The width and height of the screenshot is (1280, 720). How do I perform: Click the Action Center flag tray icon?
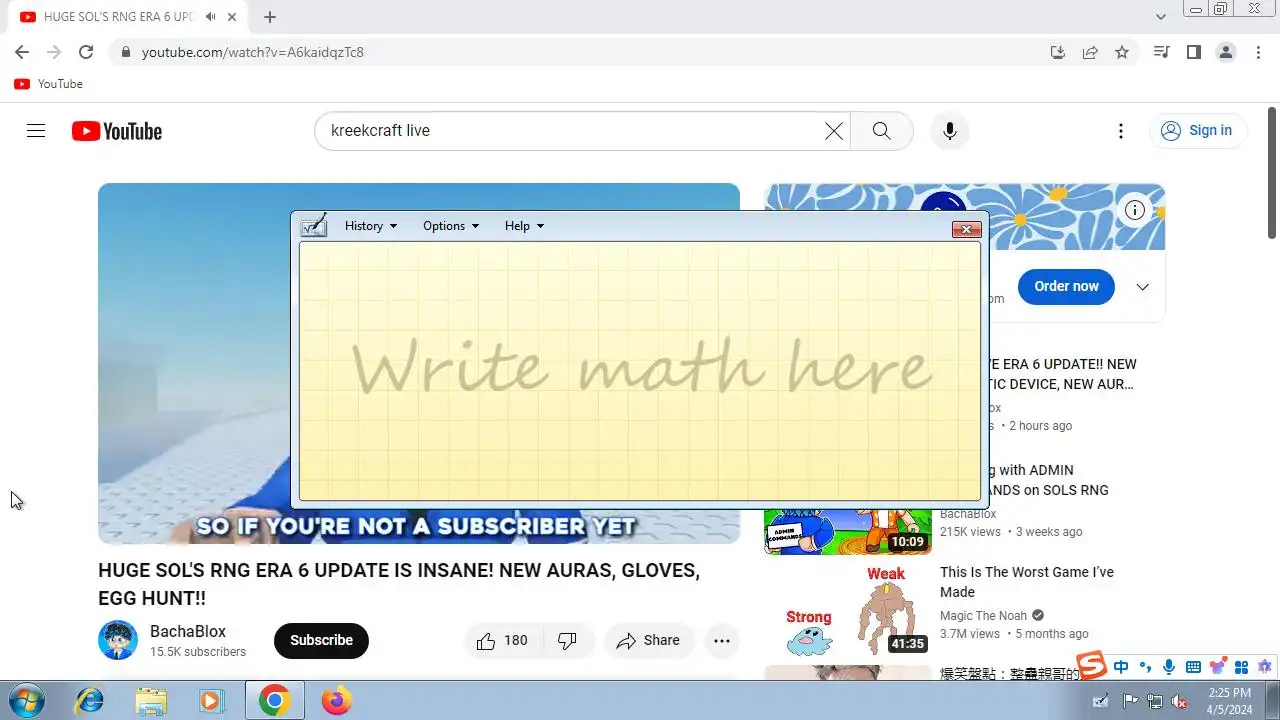point(1130,701)
